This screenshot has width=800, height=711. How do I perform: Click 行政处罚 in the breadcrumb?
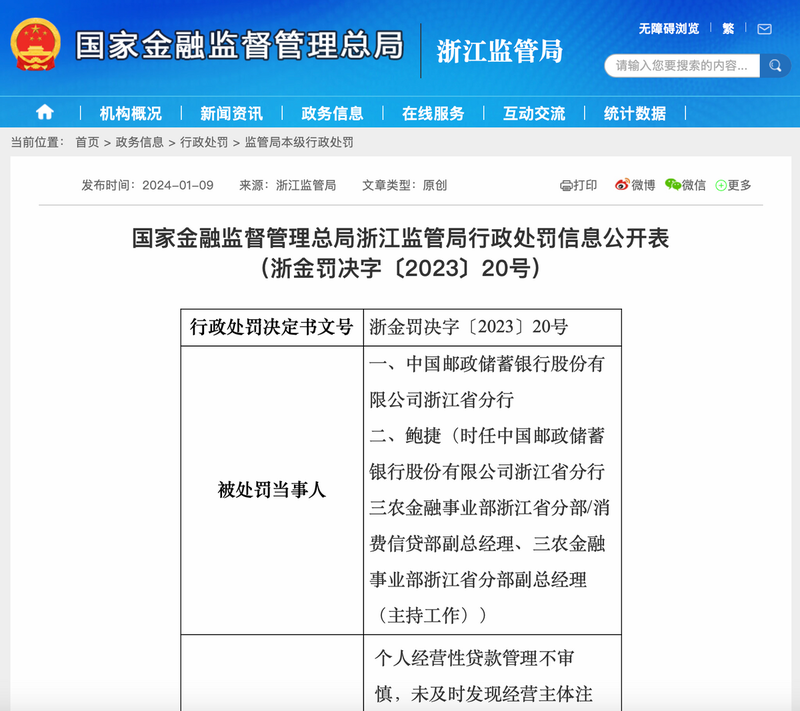[204, 142]
